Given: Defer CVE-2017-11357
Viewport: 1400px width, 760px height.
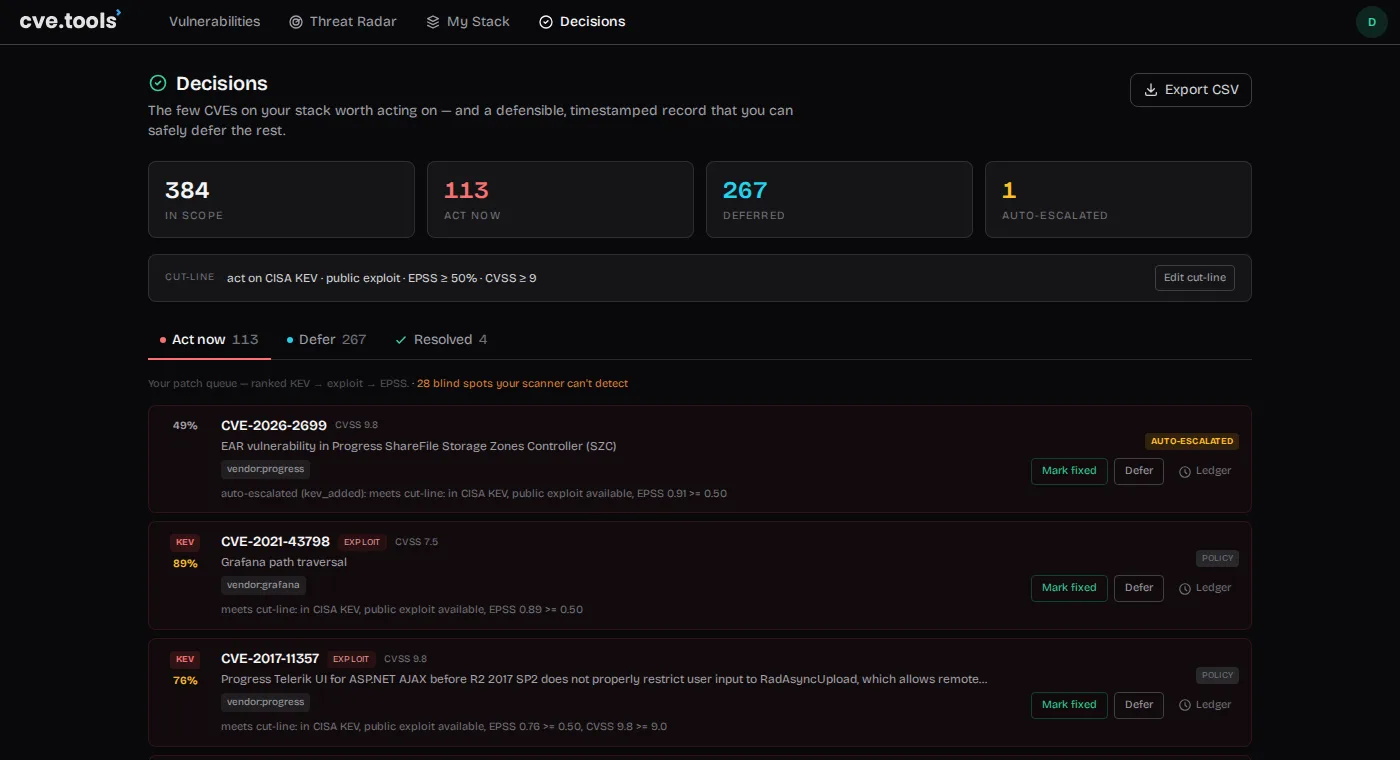Looking at the screenshot, I should [1139, 704].
